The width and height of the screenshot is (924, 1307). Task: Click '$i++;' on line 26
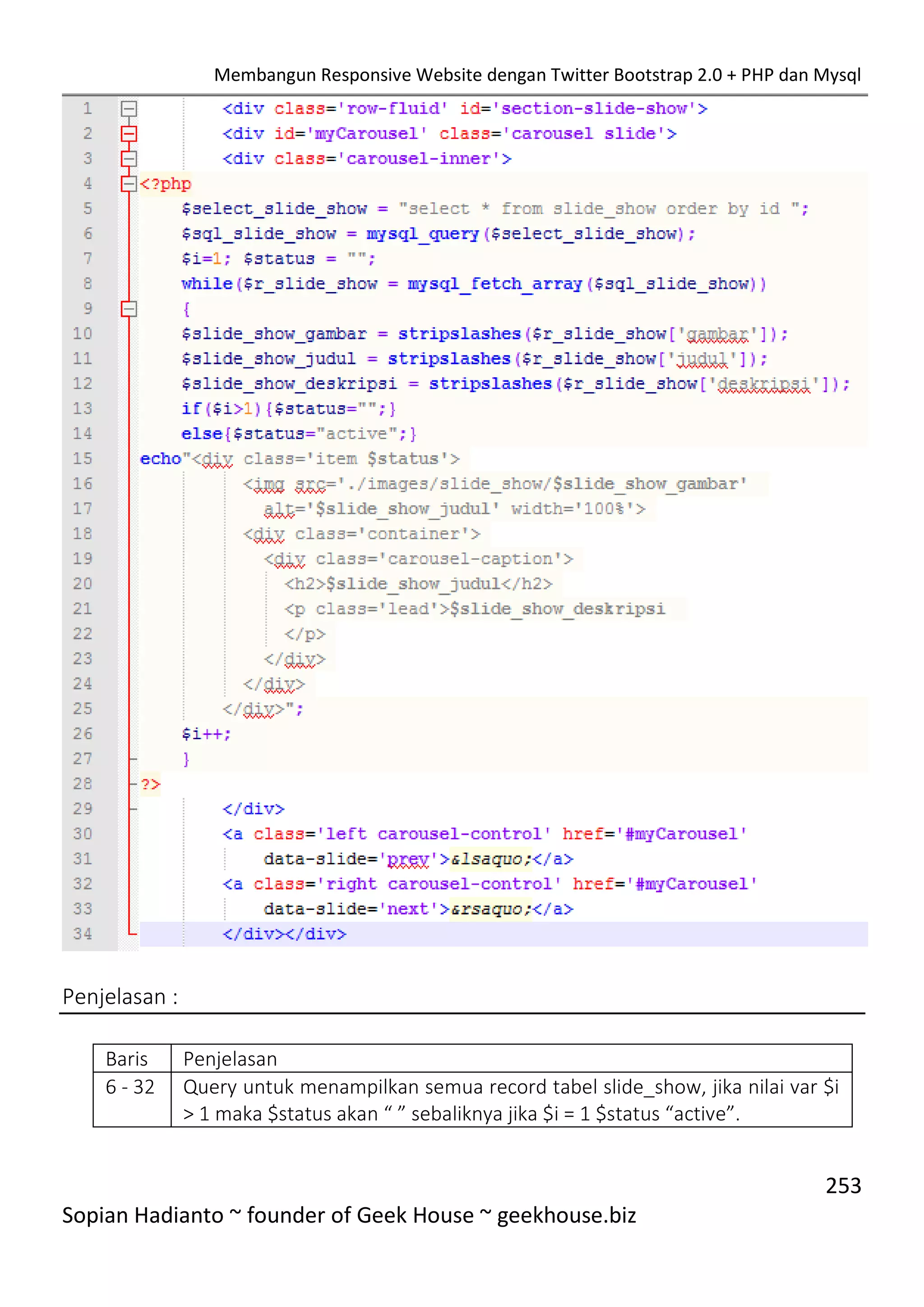coord(206,734)
